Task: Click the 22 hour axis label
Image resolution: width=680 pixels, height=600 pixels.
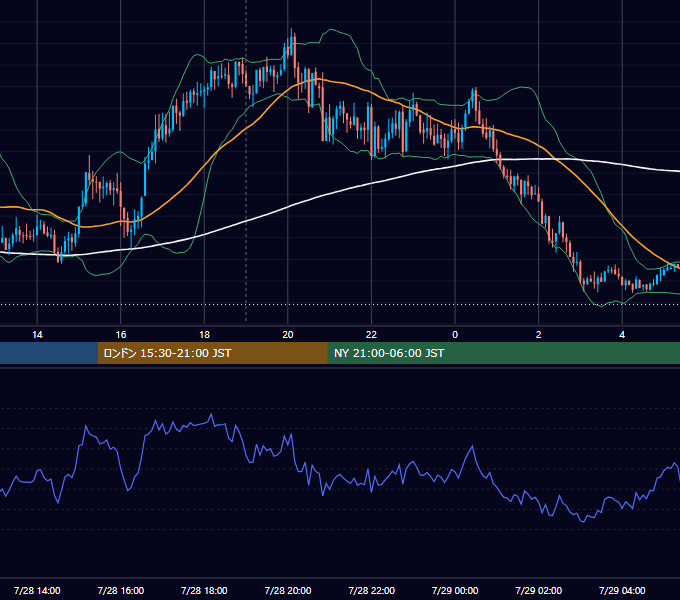Action: click(x=371, y=335)
